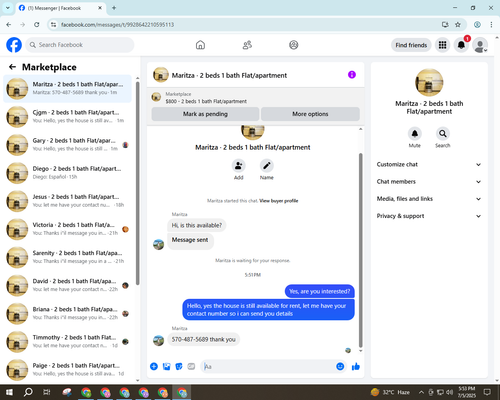
Task: Click the listing thumbnail in right panel
Action: [429, 82]
